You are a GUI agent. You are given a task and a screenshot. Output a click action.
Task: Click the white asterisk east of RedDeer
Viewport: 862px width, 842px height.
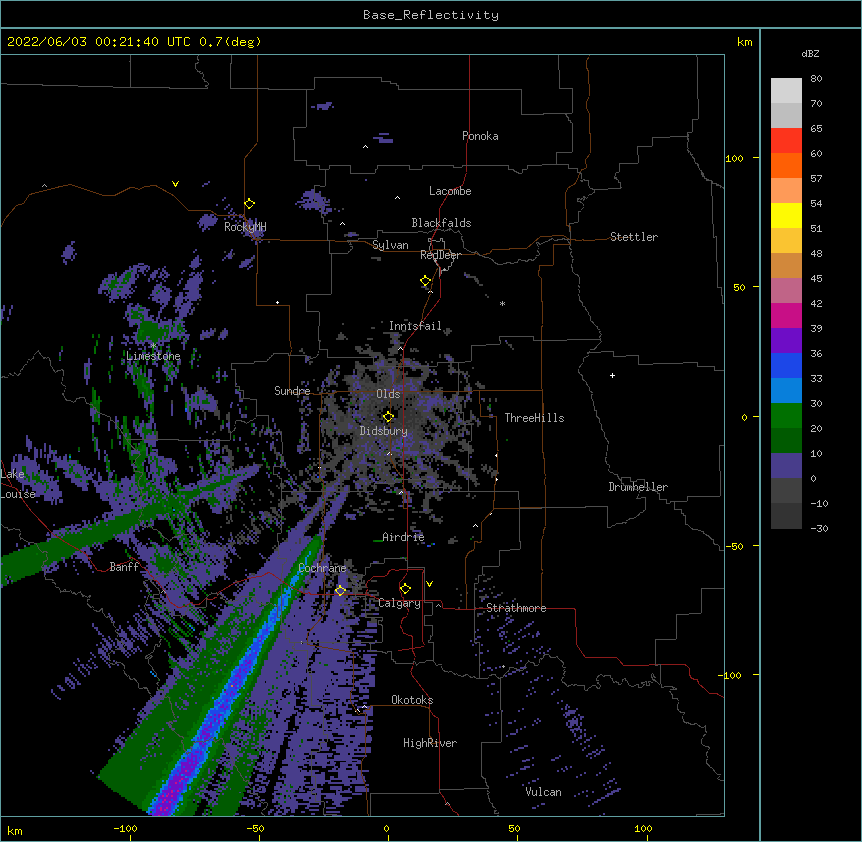(502, 303)
